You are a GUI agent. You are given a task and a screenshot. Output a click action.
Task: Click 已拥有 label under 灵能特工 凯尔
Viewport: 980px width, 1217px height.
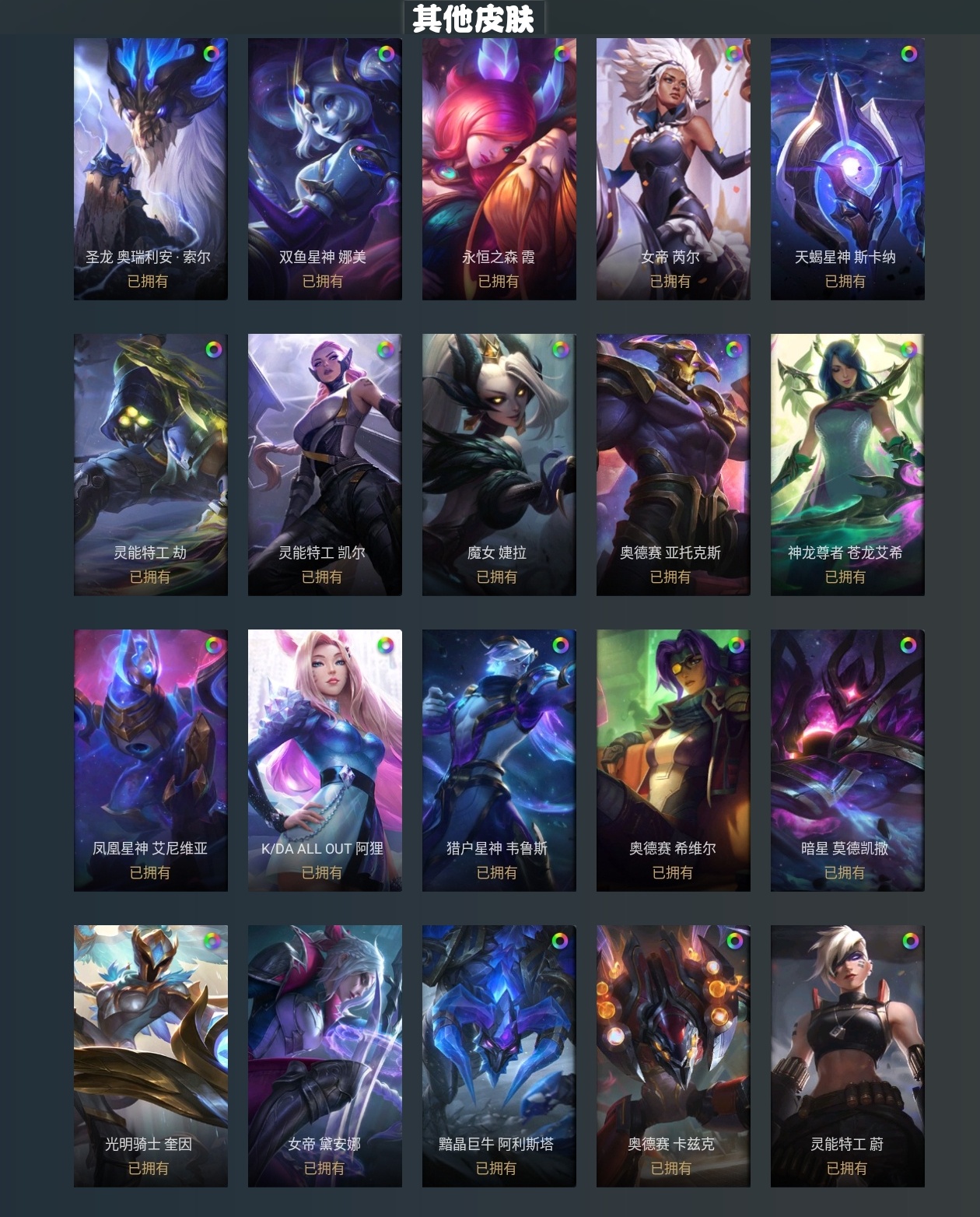point(322,577)
